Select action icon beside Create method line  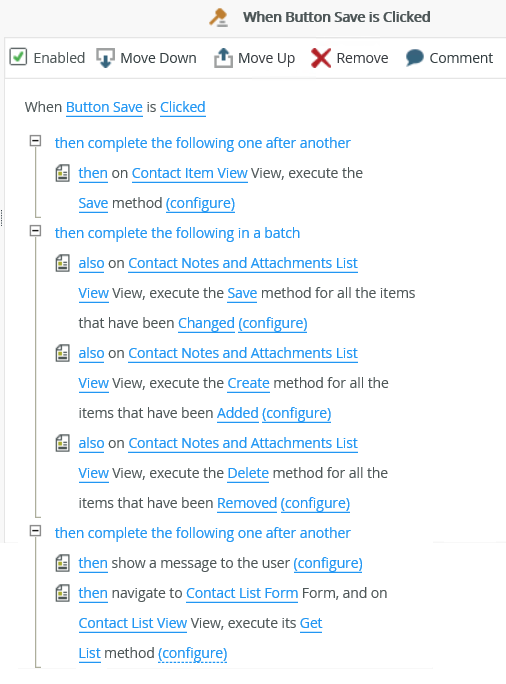pos(62,353)
